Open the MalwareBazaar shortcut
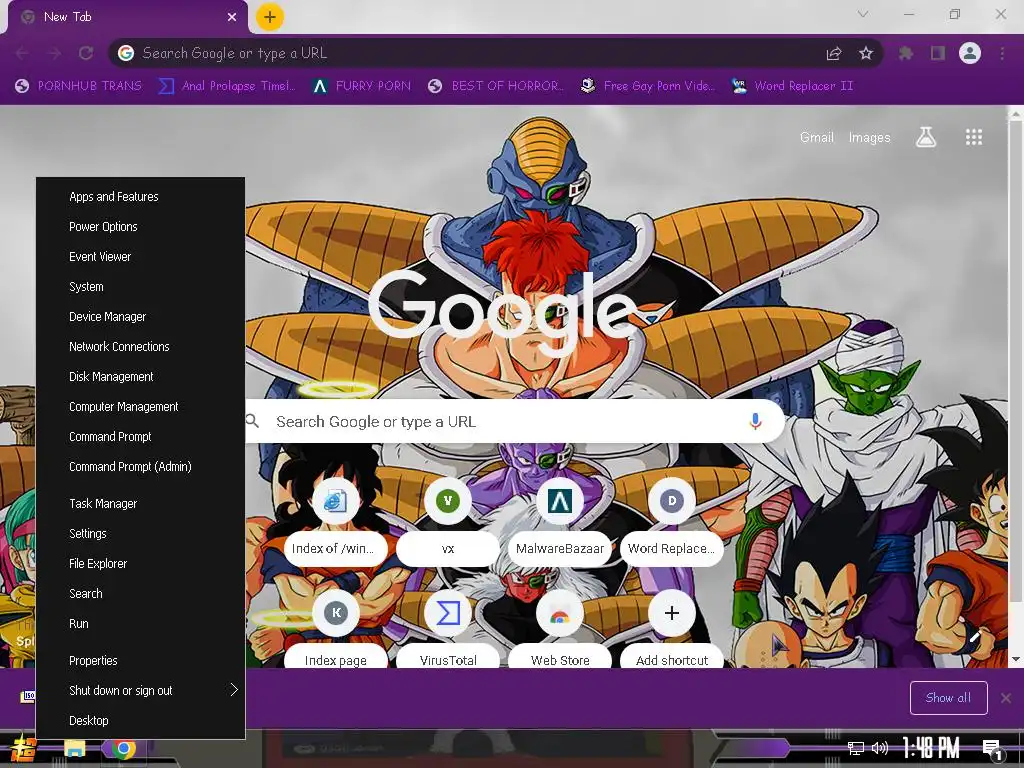The width and height of the screenshot is (1024, 768). point(560,521)
